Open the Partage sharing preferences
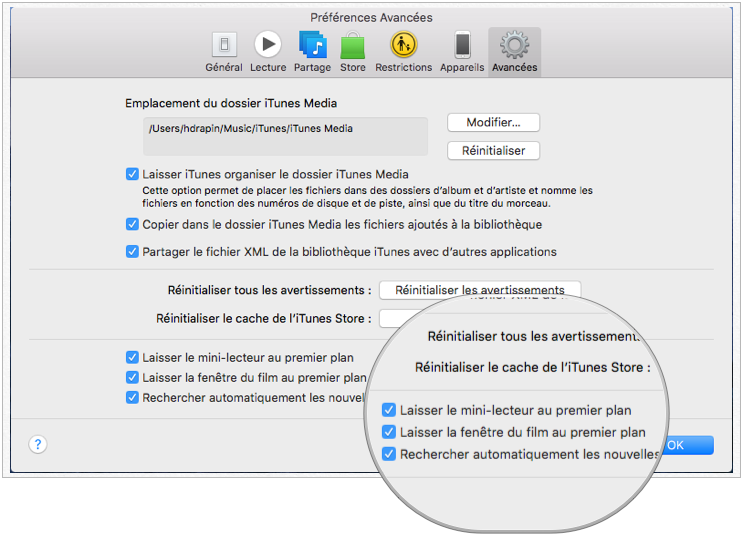Screen dimensions: 743x537 tap(313, 52)
